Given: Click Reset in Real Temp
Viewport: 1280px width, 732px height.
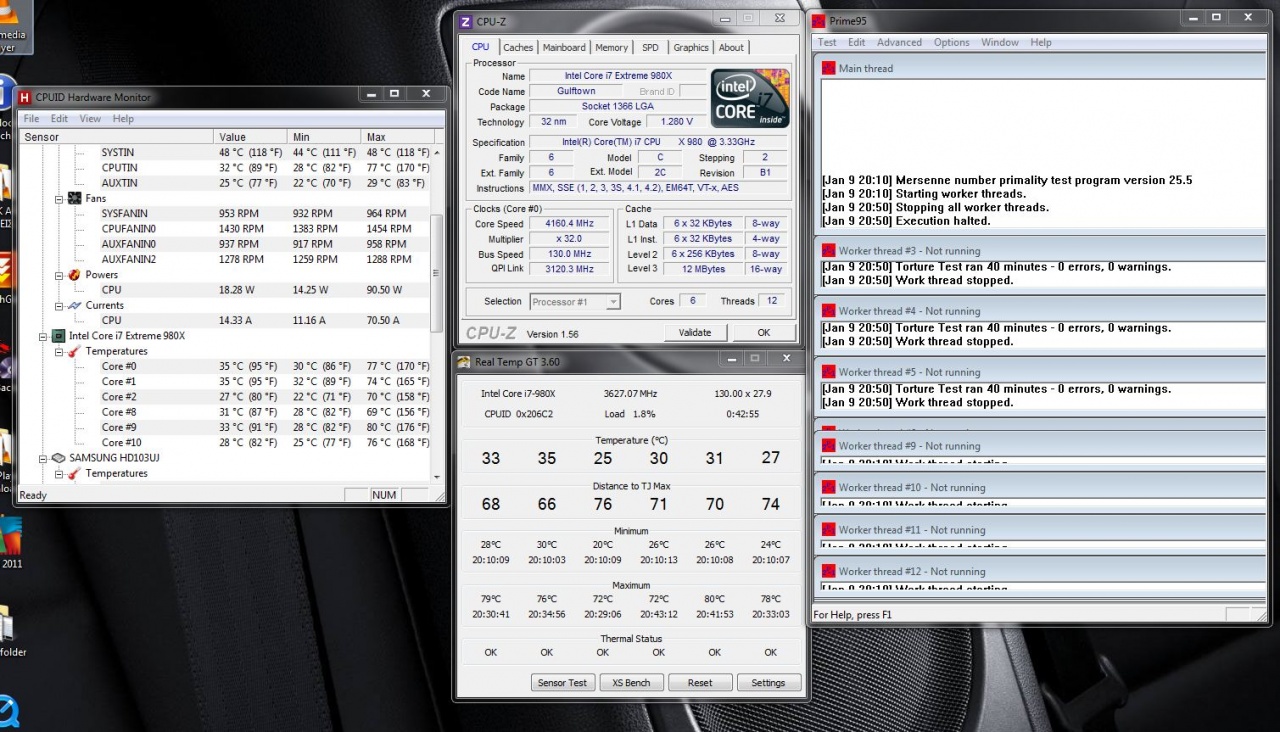Looking at the screenshot, I should 700,683.
